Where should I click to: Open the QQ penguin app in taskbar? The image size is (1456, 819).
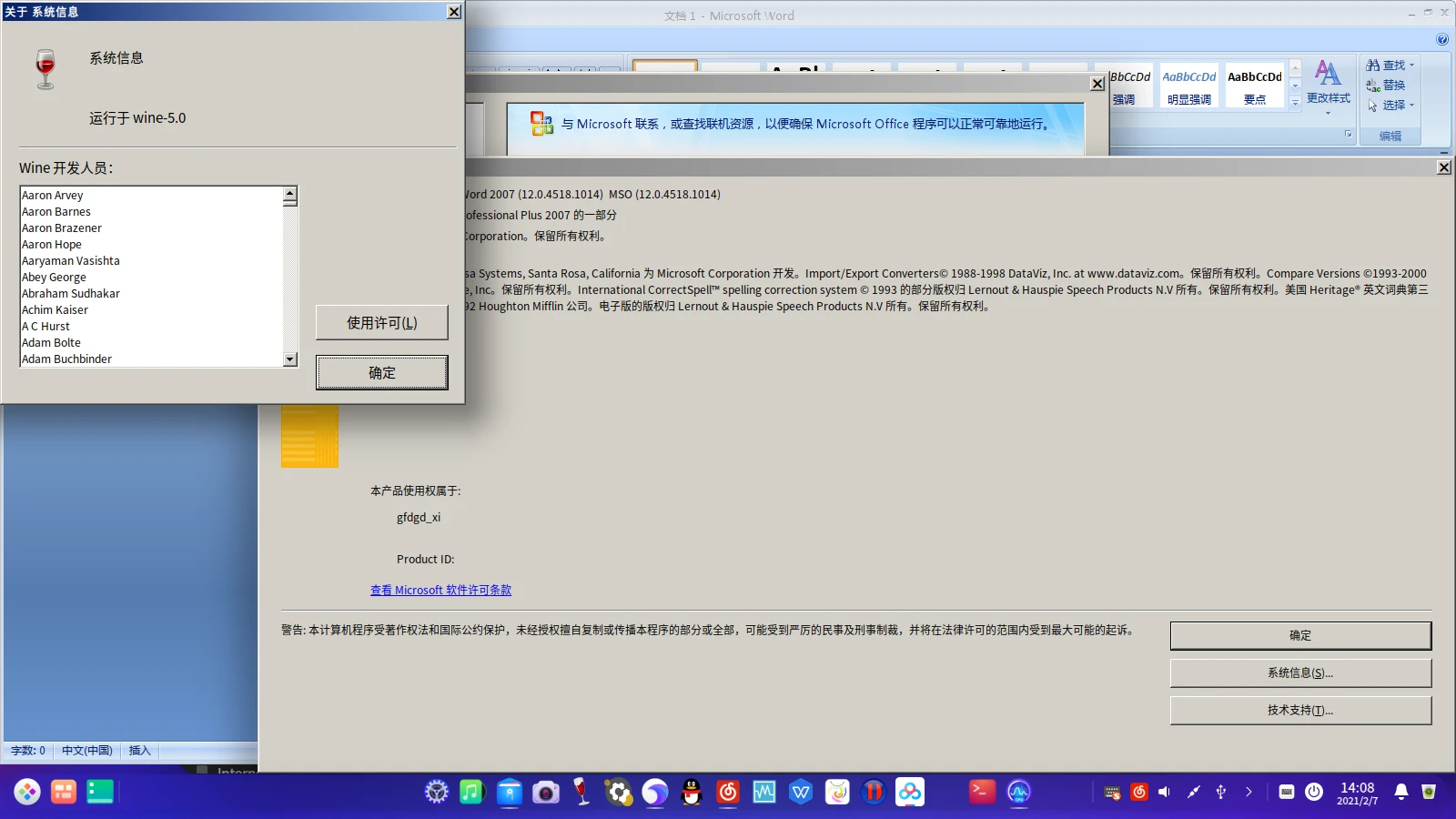[x=692, y=792]
